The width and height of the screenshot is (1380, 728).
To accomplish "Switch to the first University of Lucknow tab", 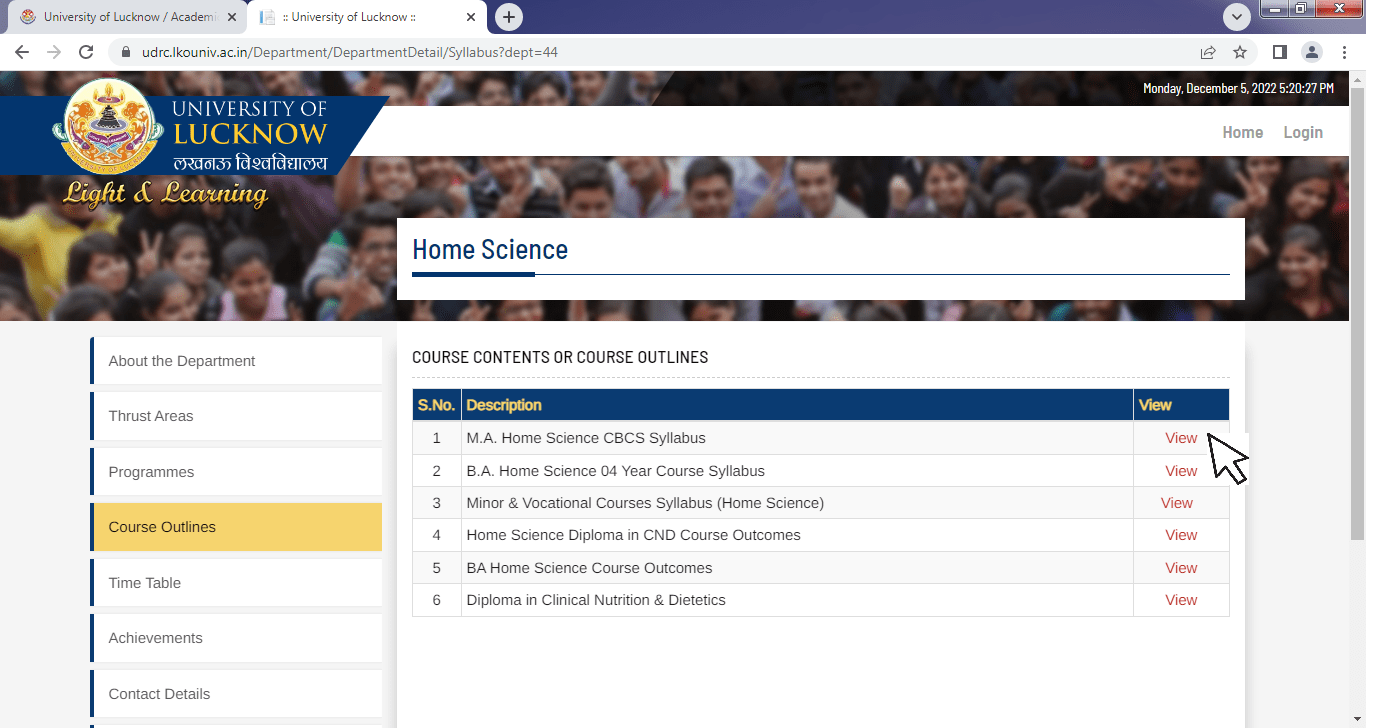I will (x=127, y=17).
